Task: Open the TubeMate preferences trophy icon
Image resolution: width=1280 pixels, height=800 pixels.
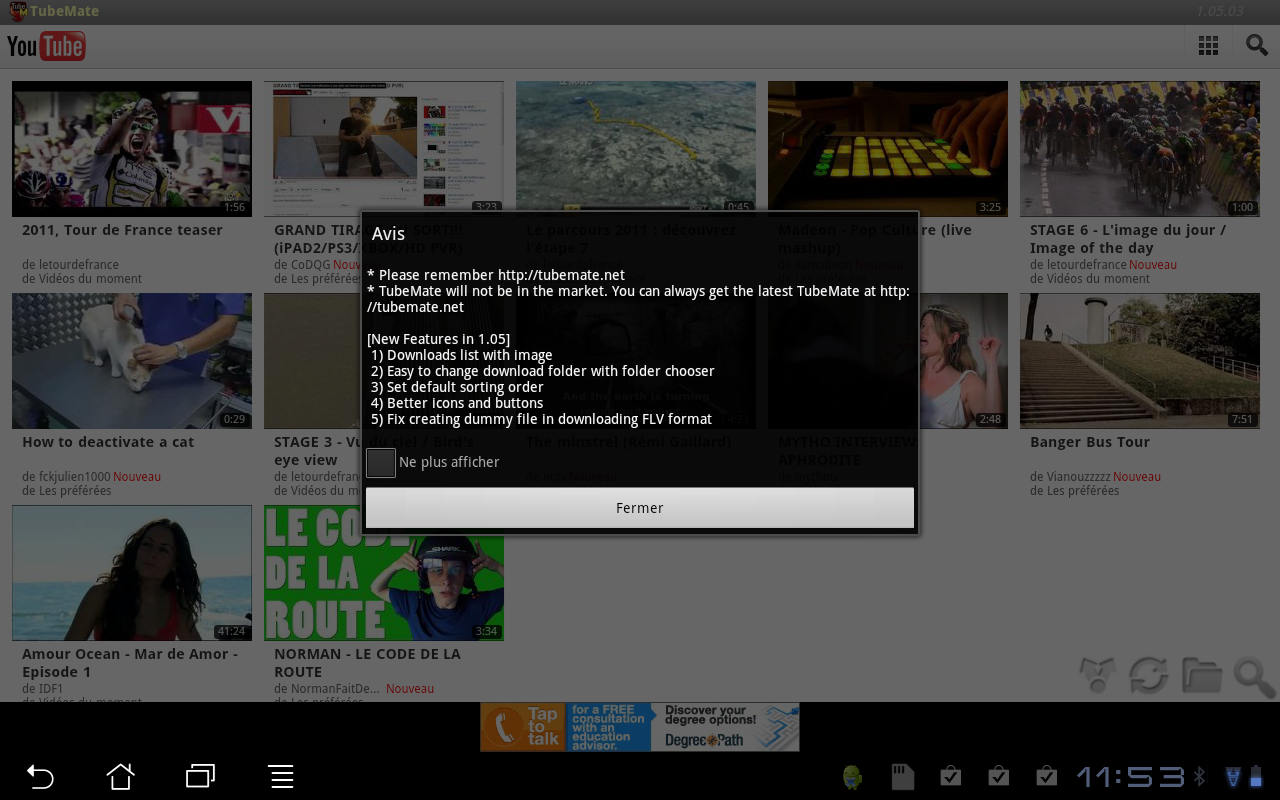Action: pos(1097,675)
